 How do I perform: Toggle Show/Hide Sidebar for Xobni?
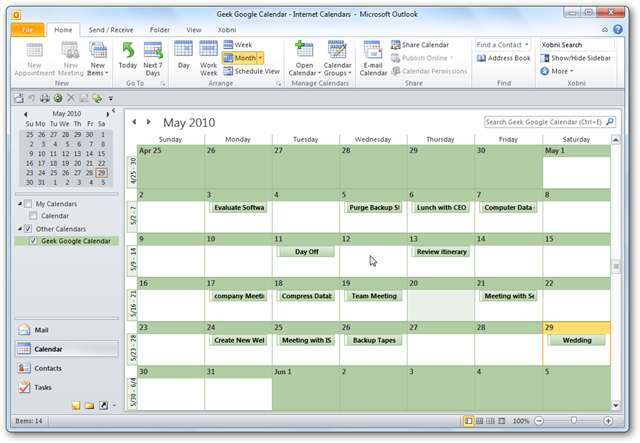[x=576, y=58]
